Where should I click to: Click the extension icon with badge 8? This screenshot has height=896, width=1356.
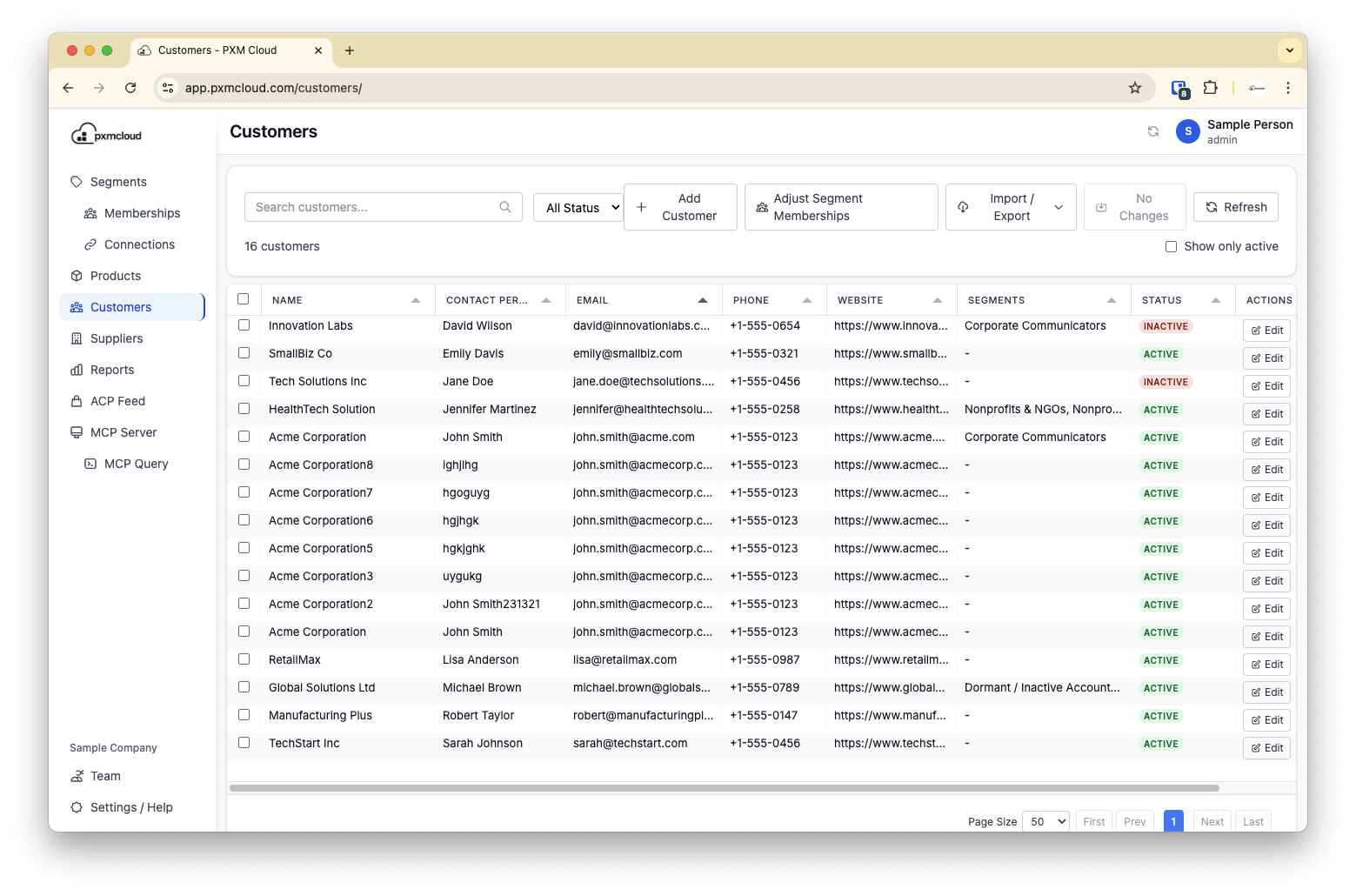pyautogui.click(x=1179, y=88)
